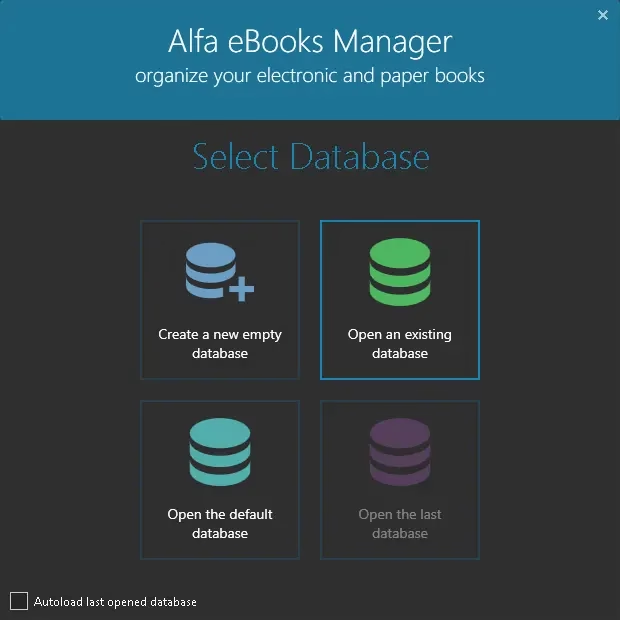The width and height of the screenshot is (620, 620).
Task: Click the plus sign on the new database icon
Action: coord(242,289)
